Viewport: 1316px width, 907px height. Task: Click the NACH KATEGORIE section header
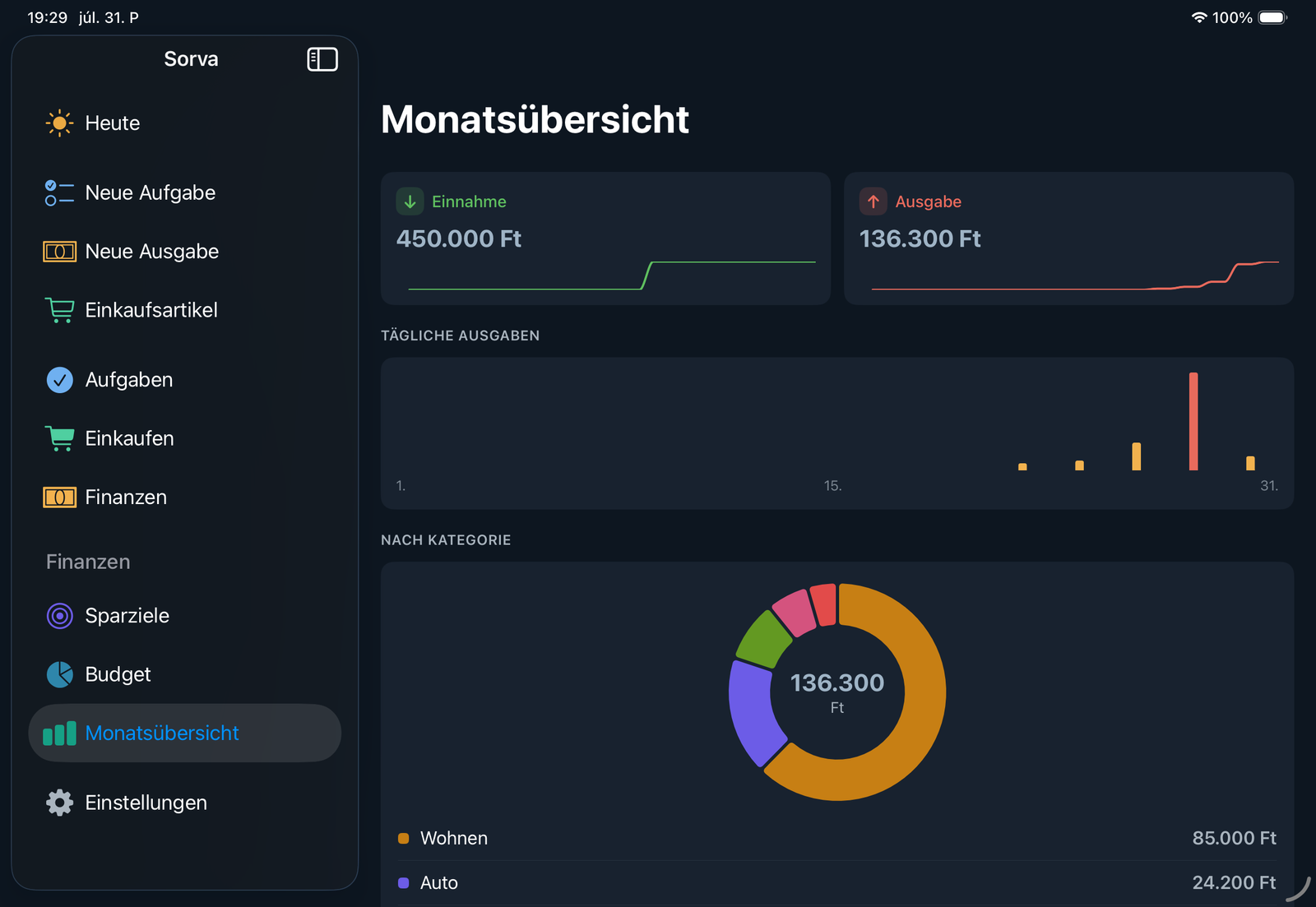tap(446, 540)
